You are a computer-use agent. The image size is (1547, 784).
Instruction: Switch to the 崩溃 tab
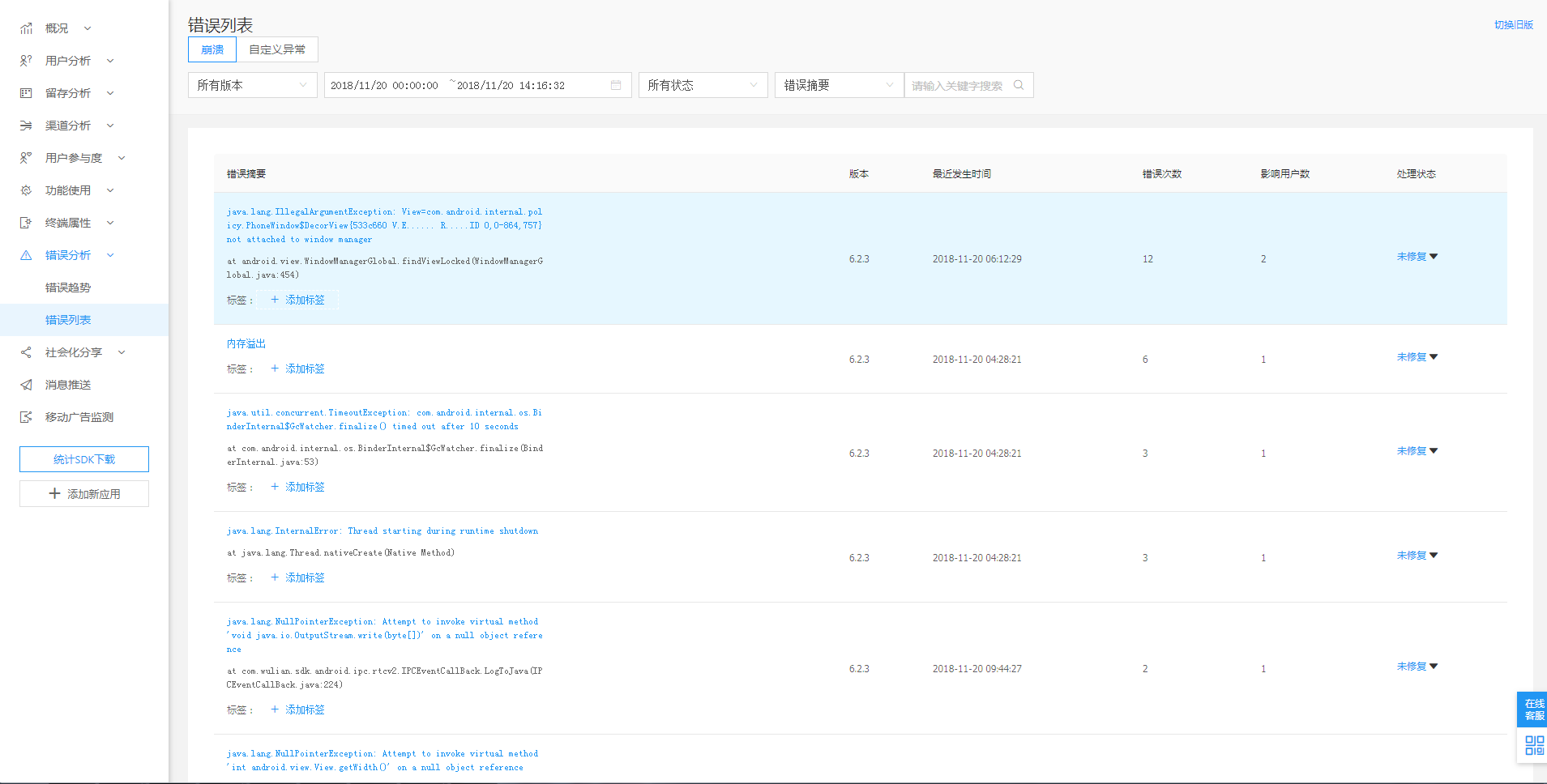coord(212,49)
